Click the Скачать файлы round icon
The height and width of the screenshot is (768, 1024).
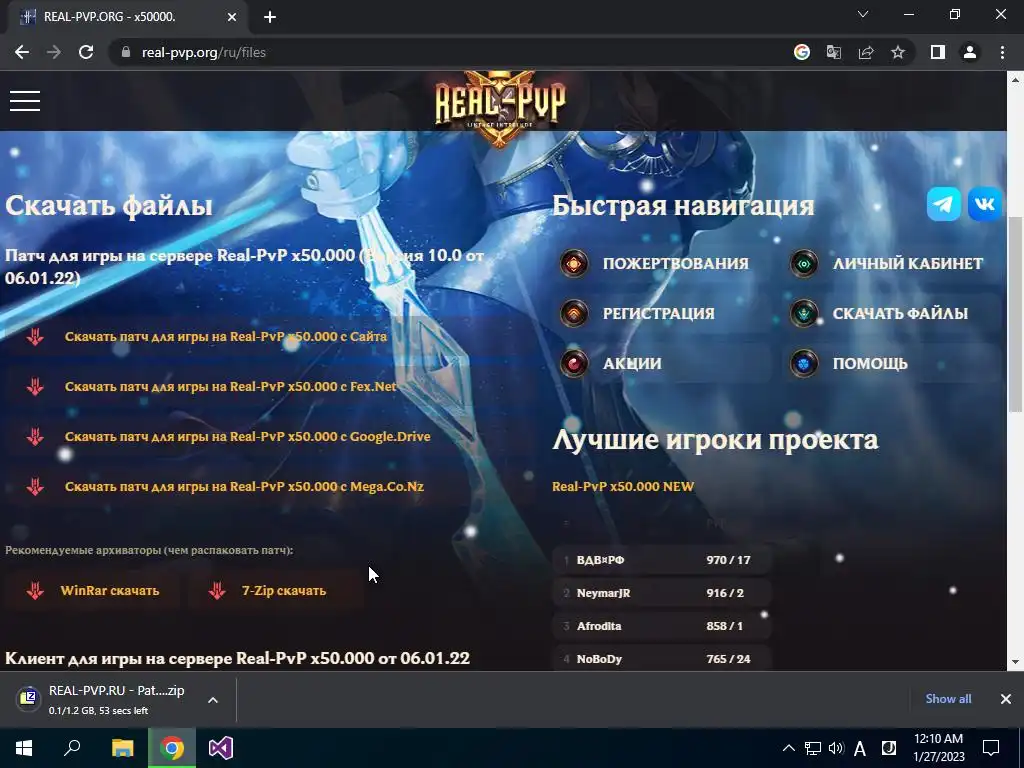(804, 313)
